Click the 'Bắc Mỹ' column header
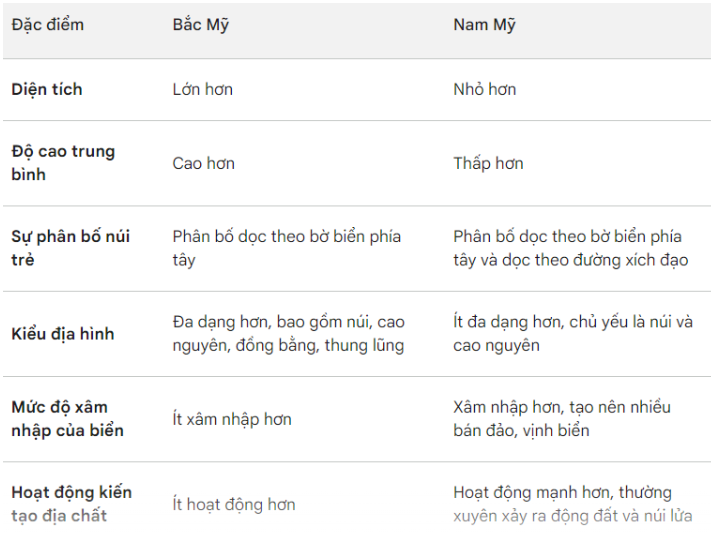Image resolution: width=711 pixels, height=534 pixels. (x=200, y=24)
